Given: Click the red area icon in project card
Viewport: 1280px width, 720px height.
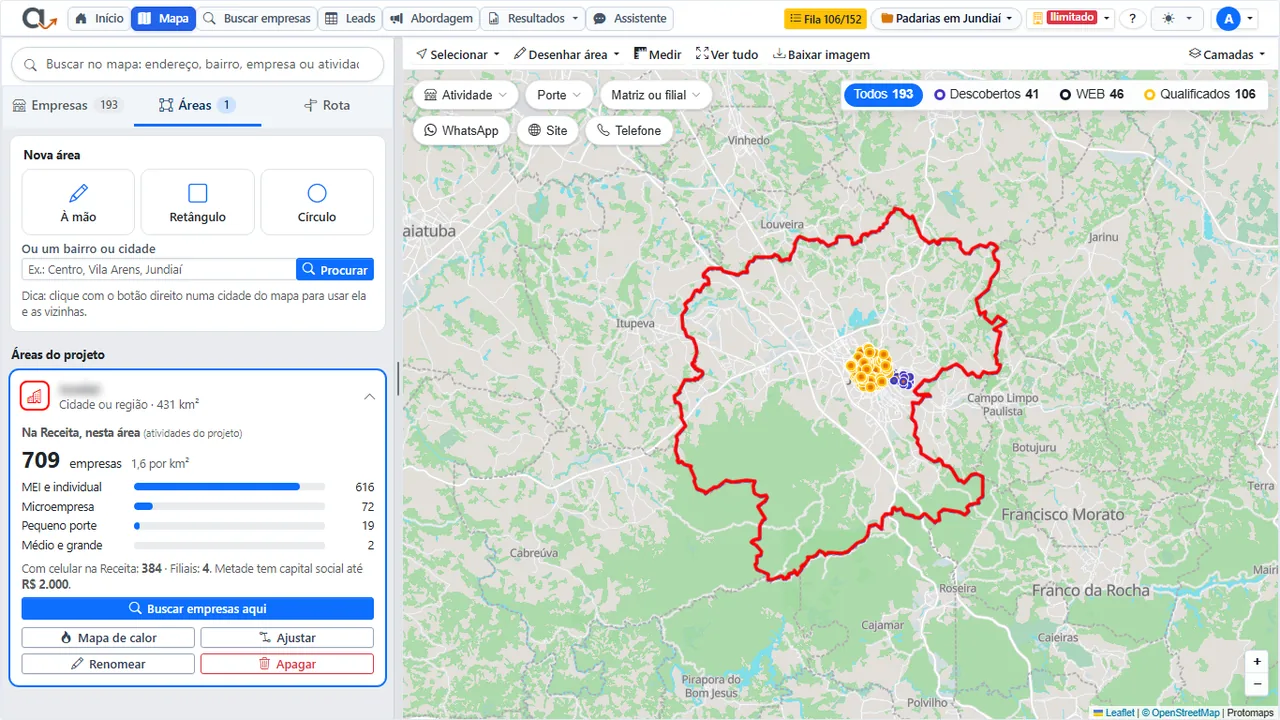Looking at the screenshot, I should (35, 396).
